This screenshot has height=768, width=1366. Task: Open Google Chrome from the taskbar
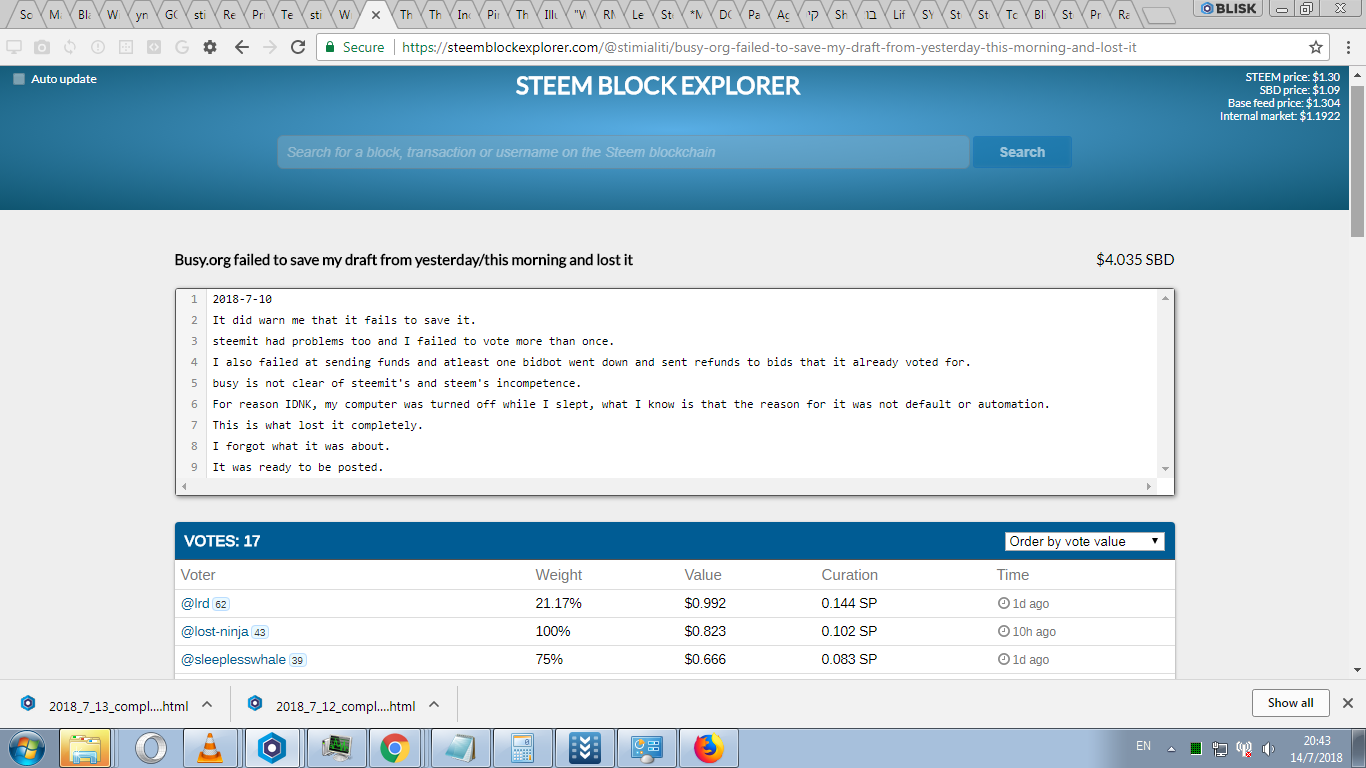pyautogui.click(x=394, y=748)
